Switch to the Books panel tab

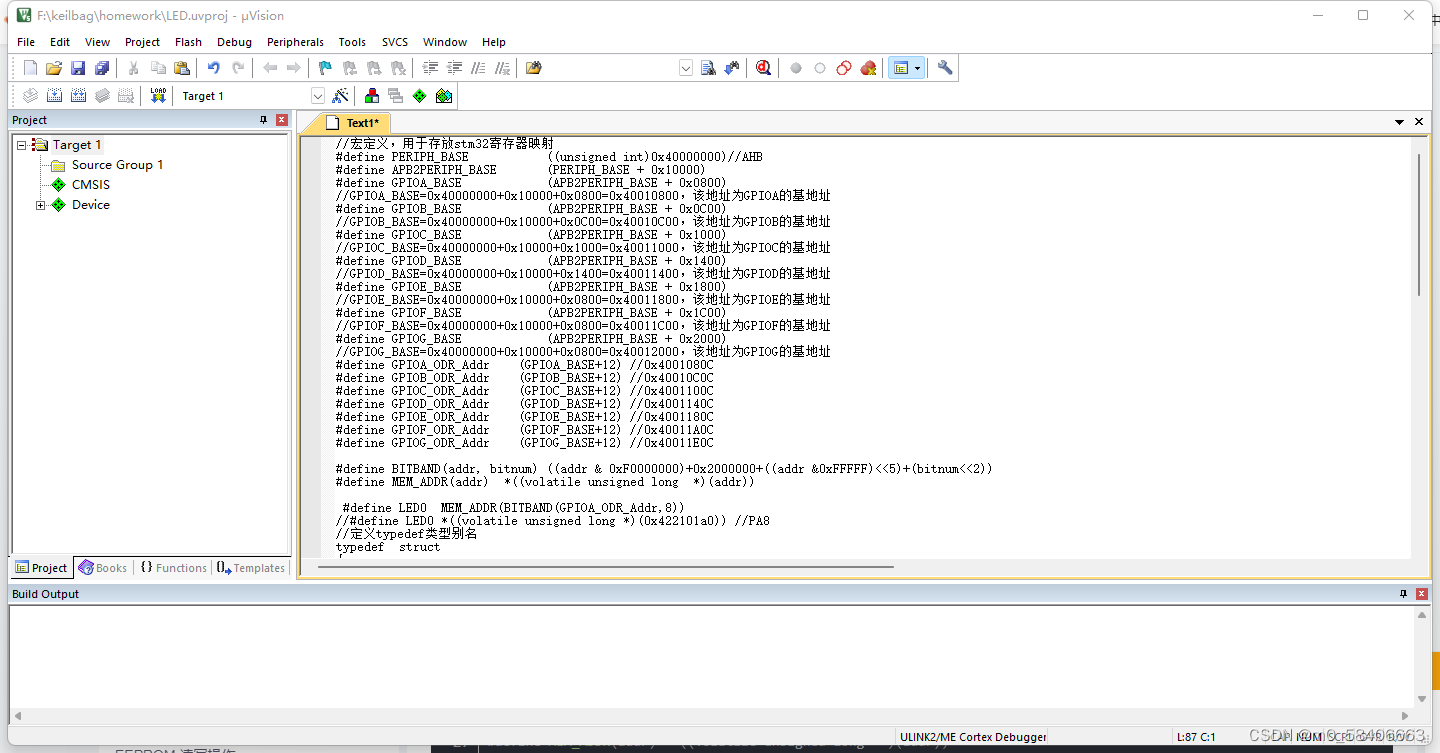click(x=103, y=568)
